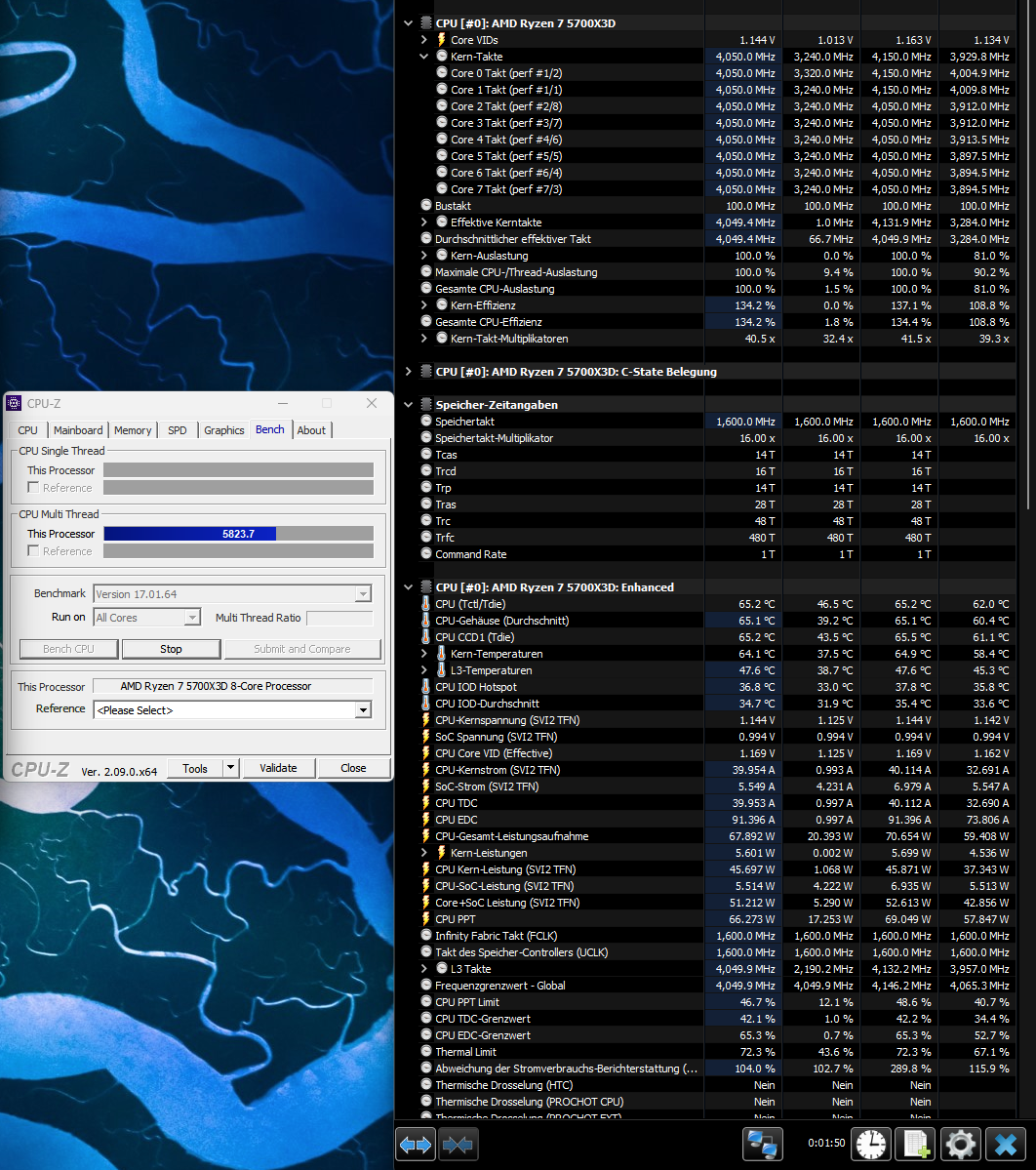
Task: Open HWiNFO sensor settings gear icon
Action: 961,1145
